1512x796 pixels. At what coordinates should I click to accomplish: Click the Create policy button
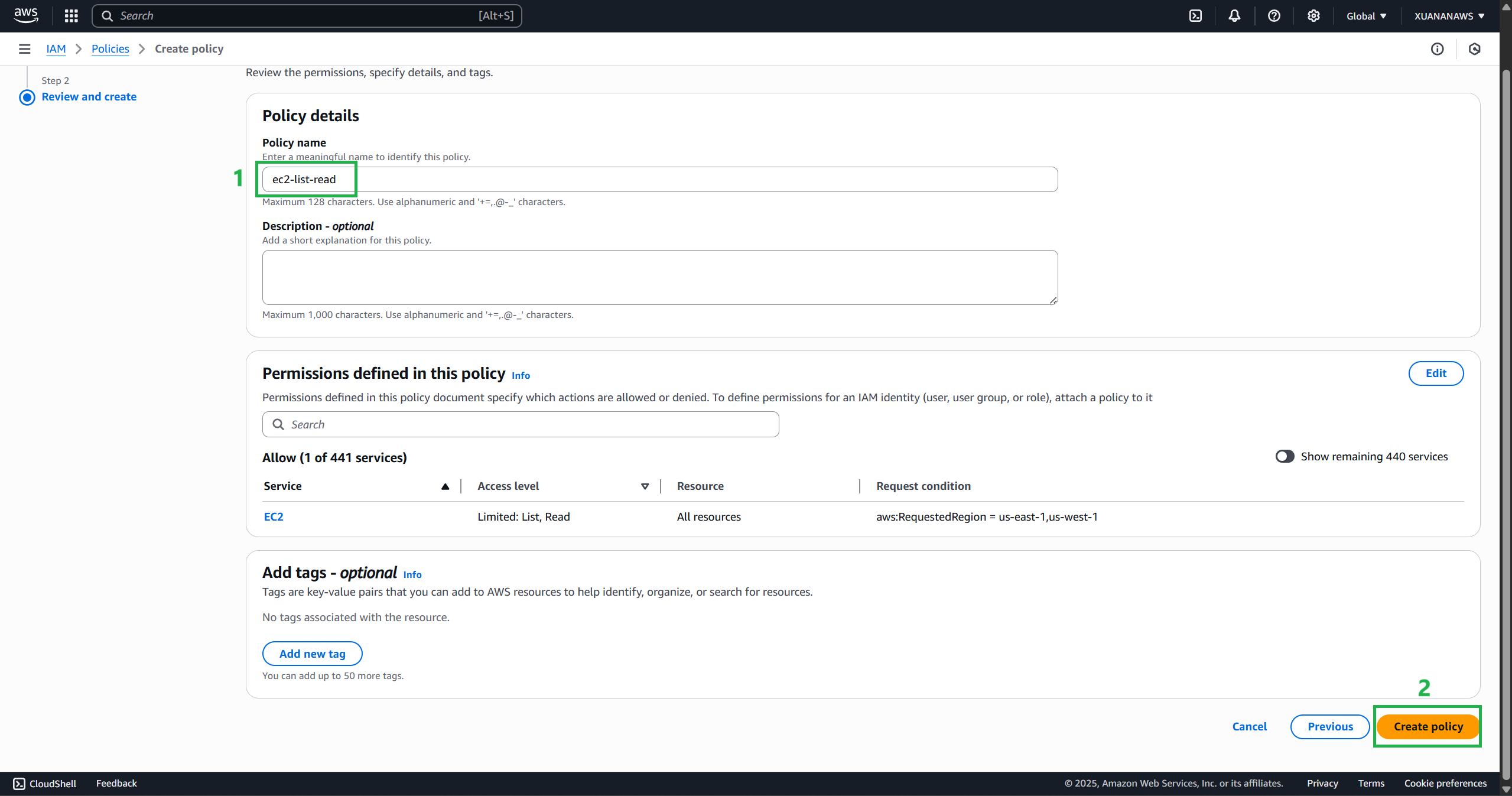pyautogui.click(x=1427, y=726)
